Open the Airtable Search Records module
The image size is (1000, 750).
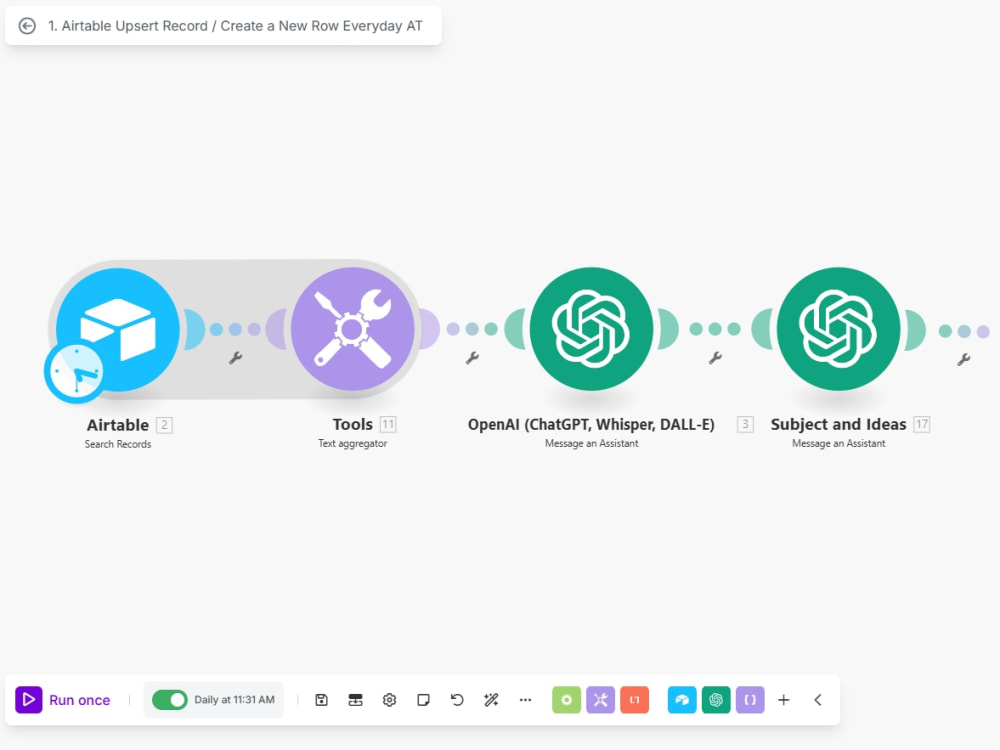[x=118, y=329]
